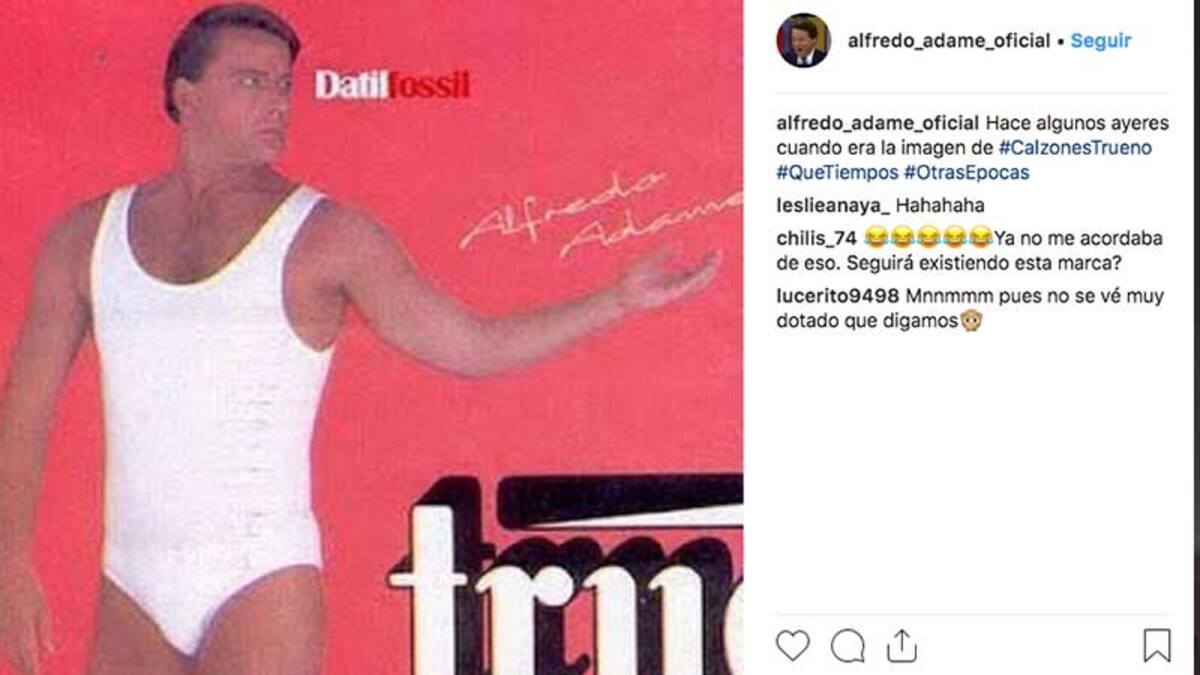Visit commenter chilis_74 profile

(x=817, y=238)
